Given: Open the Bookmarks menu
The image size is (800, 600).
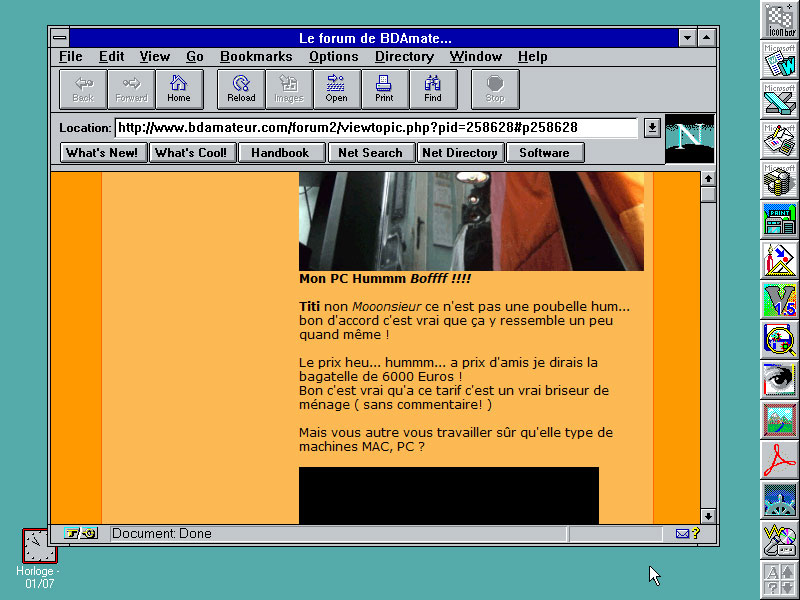Looking at the screenshot, I should click(x=256, y=57).
